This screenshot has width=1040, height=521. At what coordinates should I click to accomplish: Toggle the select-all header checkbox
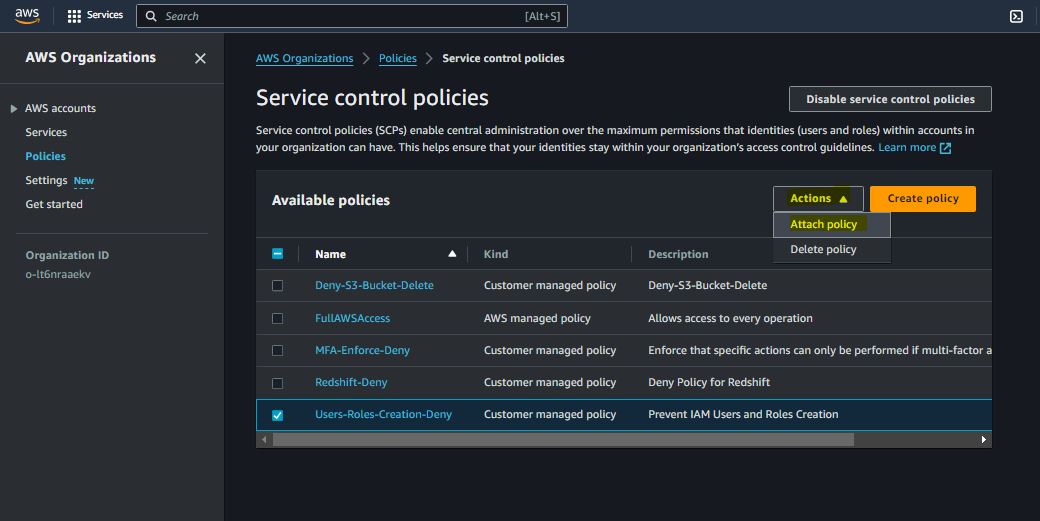pyautogui.click(x=278, y=254)
